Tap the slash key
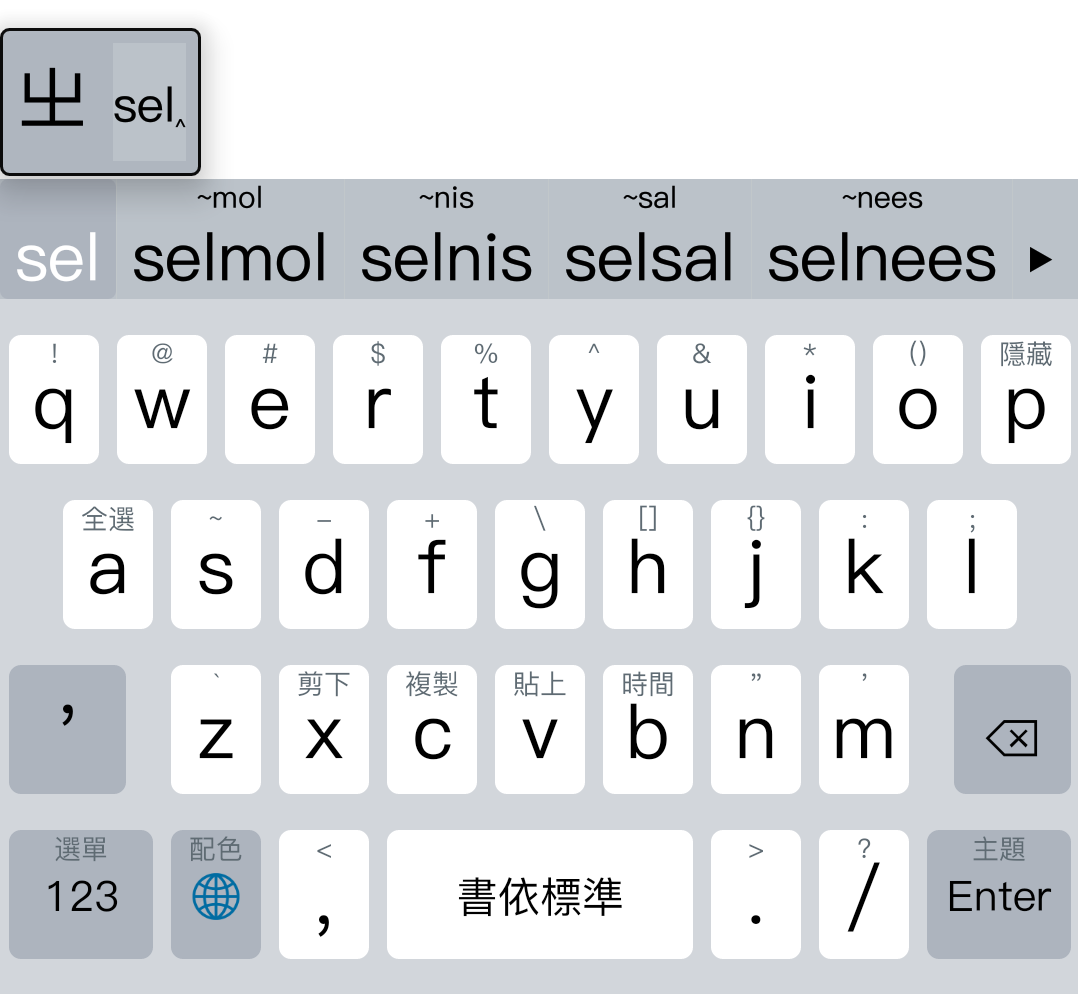The height and width of the screenshot is (994, 1078). [864, 893]
